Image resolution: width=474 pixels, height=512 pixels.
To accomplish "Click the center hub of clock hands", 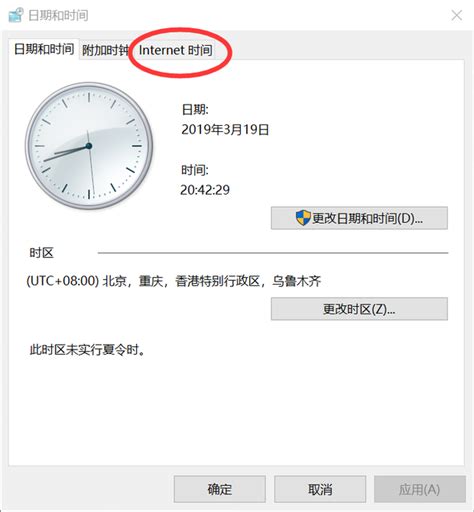I will 89,146.
